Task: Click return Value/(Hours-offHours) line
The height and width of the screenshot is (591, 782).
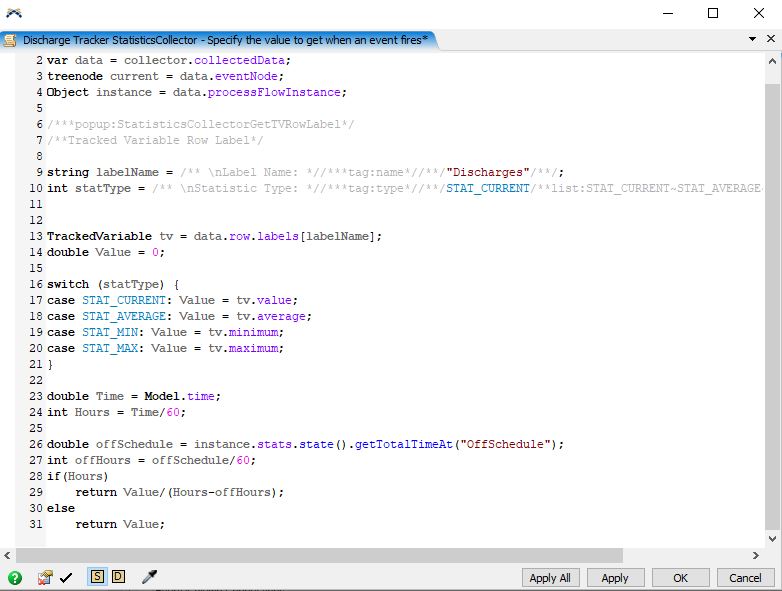Action: point(180,492)
